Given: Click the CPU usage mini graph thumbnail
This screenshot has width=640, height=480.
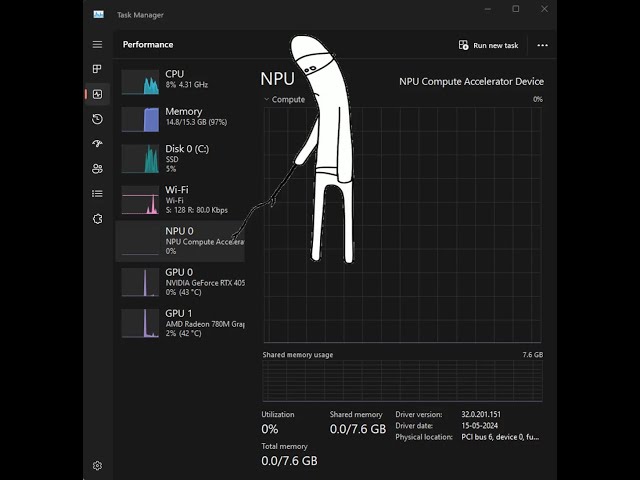Looking at the screenshot, I should pyautogui.click(x=140, y=82).
